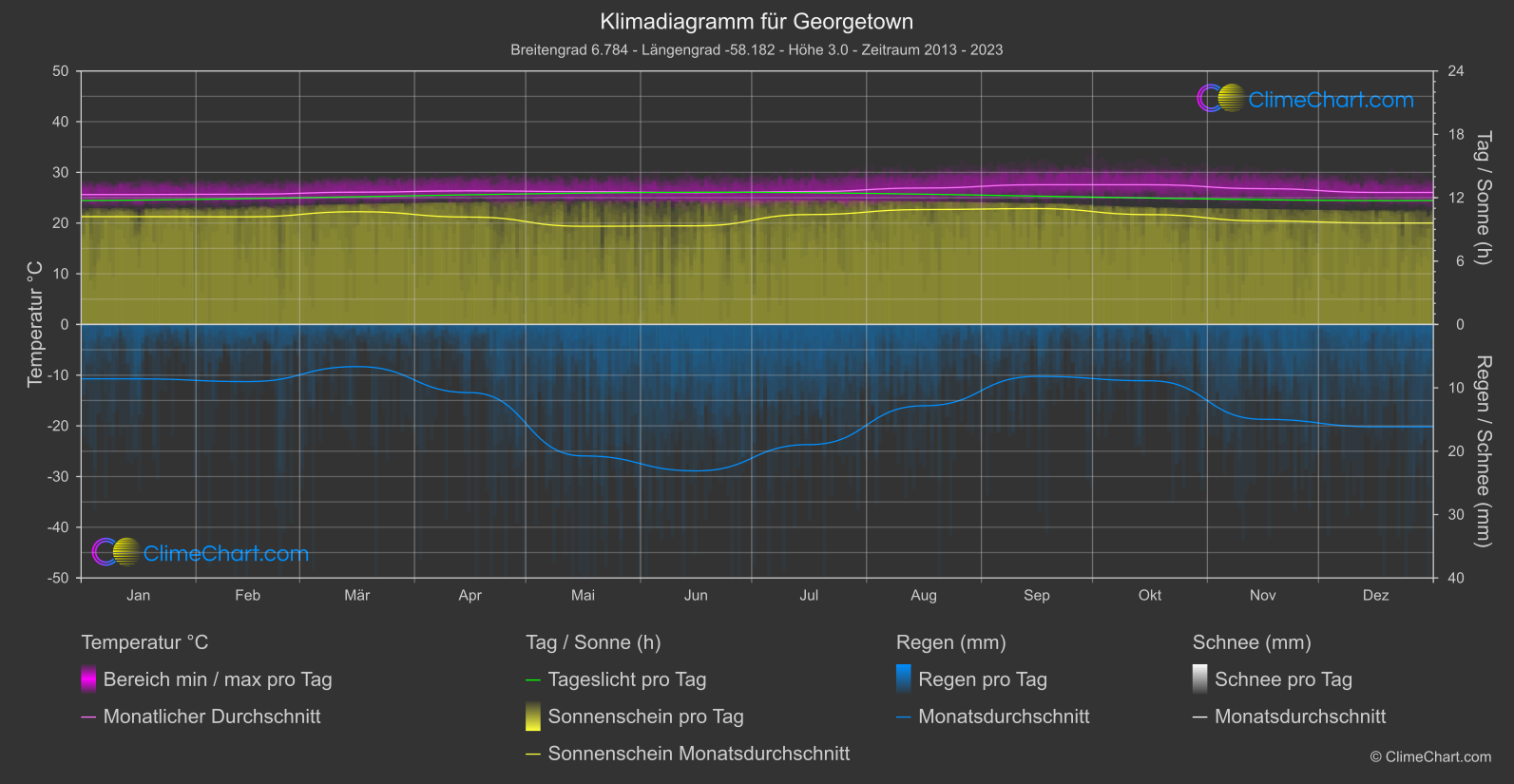Open the ClimeChart.com link bottom left
The width and height of the screenshot is (1514, 784).
click(x=226, y=553)
